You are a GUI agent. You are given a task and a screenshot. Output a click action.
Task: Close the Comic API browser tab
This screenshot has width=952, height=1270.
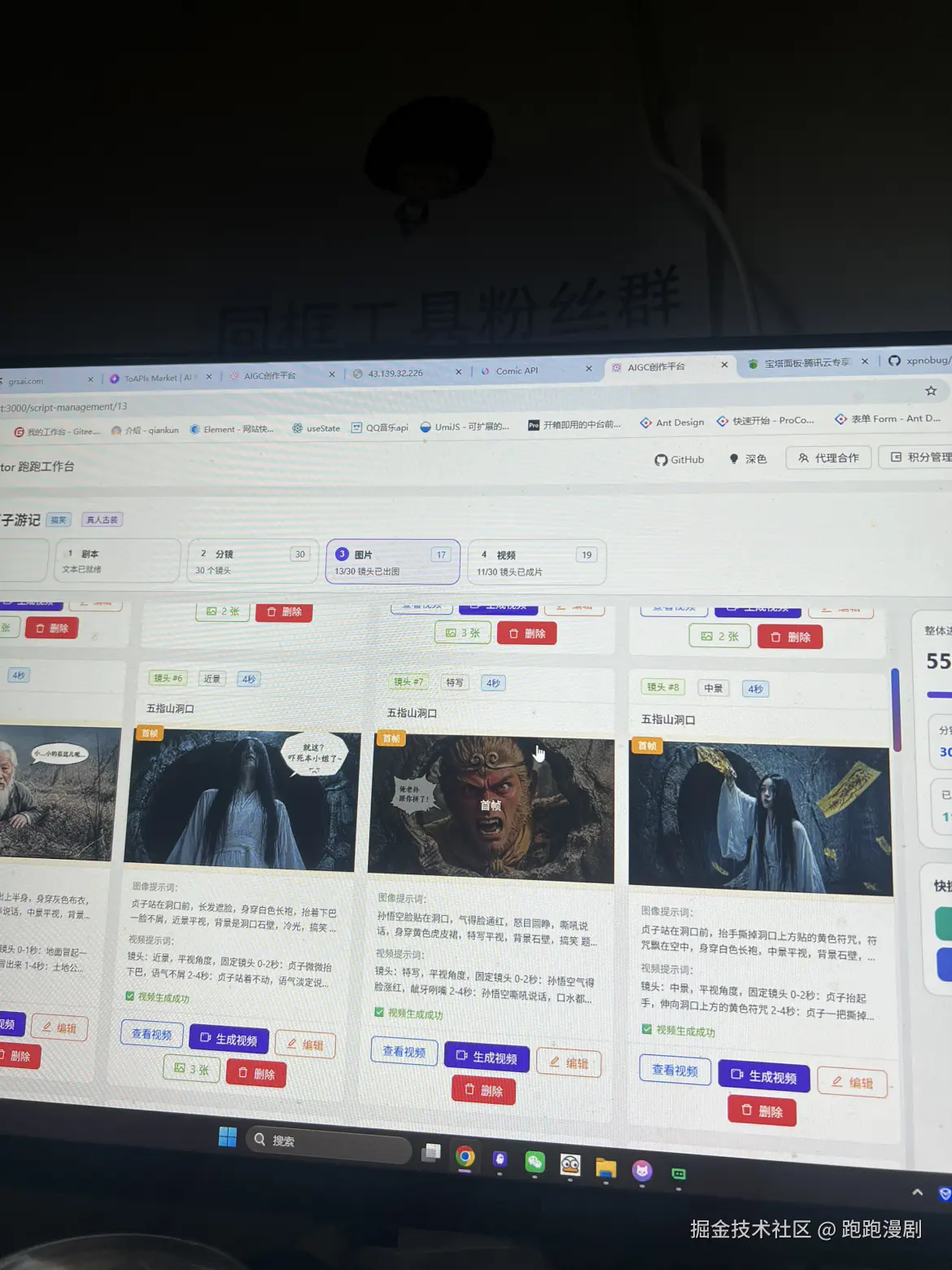click(x=588, y=369)
